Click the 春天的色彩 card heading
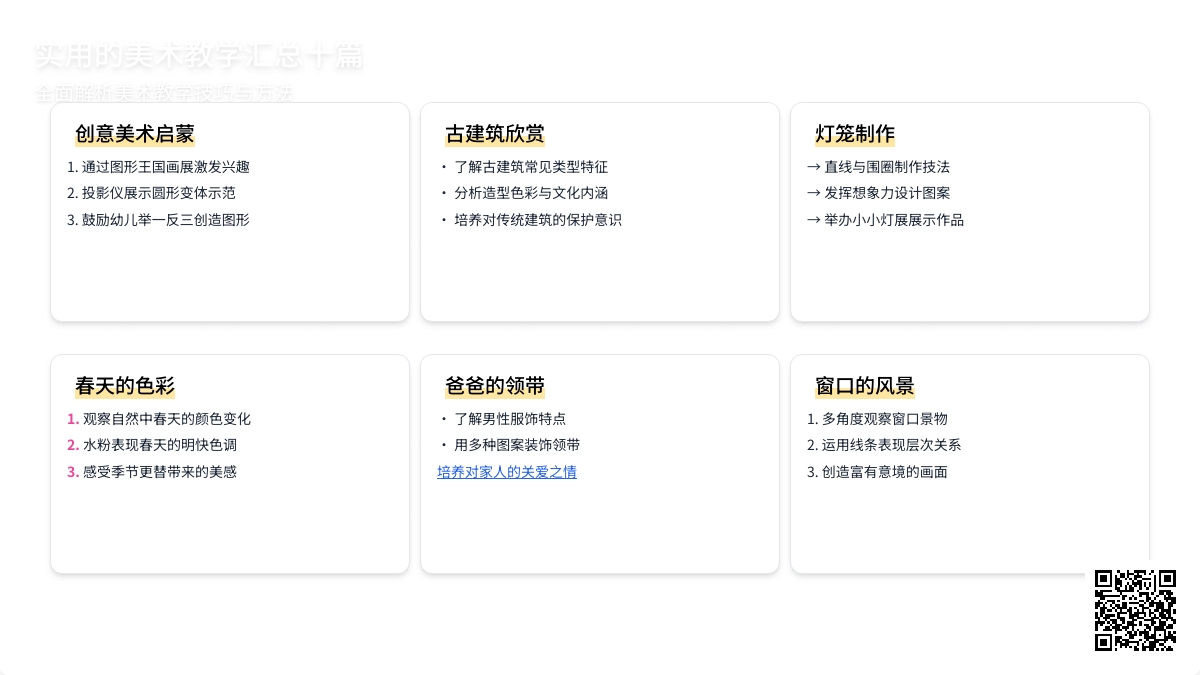The height and width of the screenshot is (675, 1200). pyautogui.click(x=125, y=386)
